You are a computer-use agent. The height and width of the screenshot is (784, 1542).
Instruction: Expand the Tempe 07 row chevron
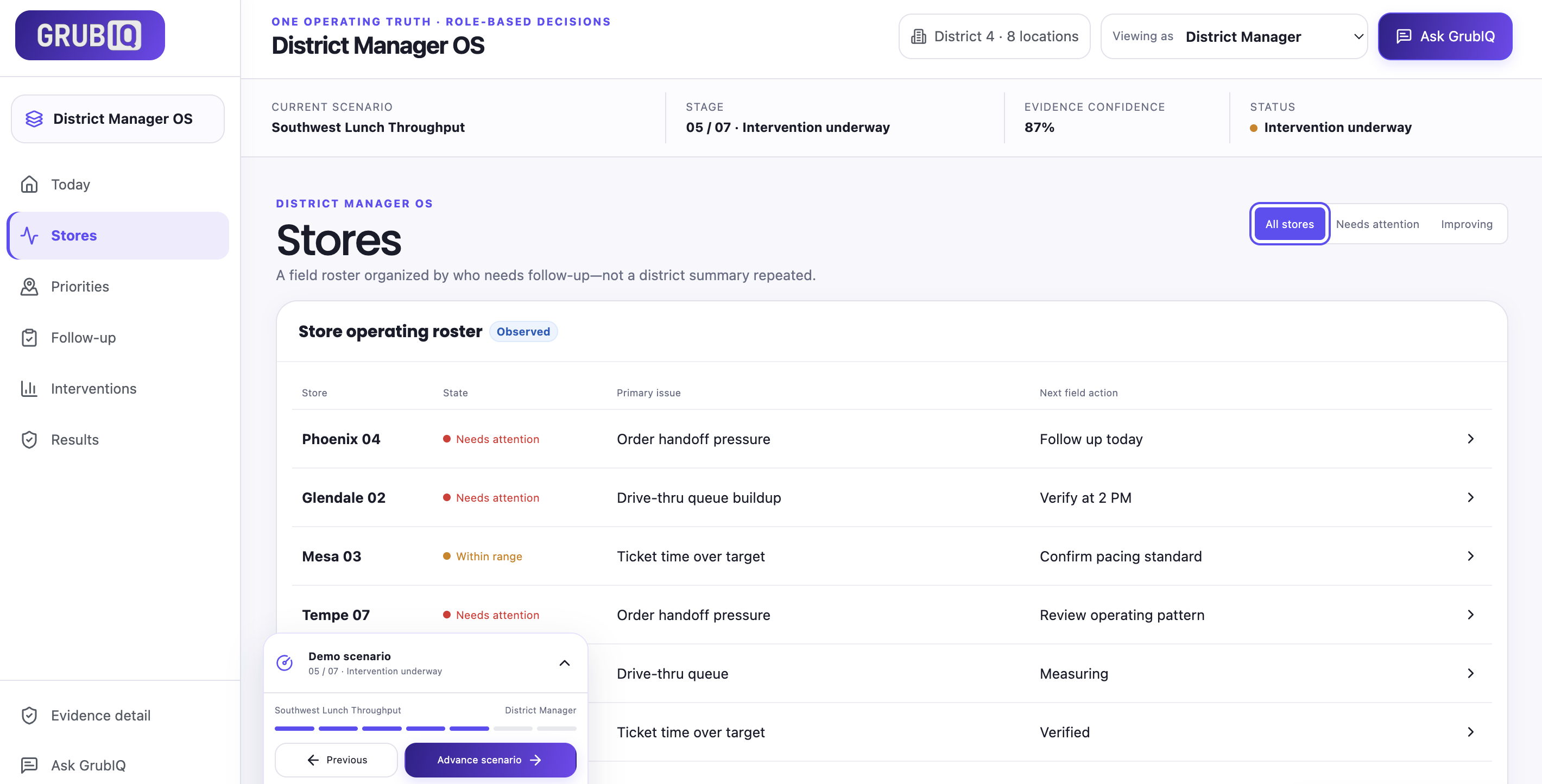click(x=1471, y=615)
